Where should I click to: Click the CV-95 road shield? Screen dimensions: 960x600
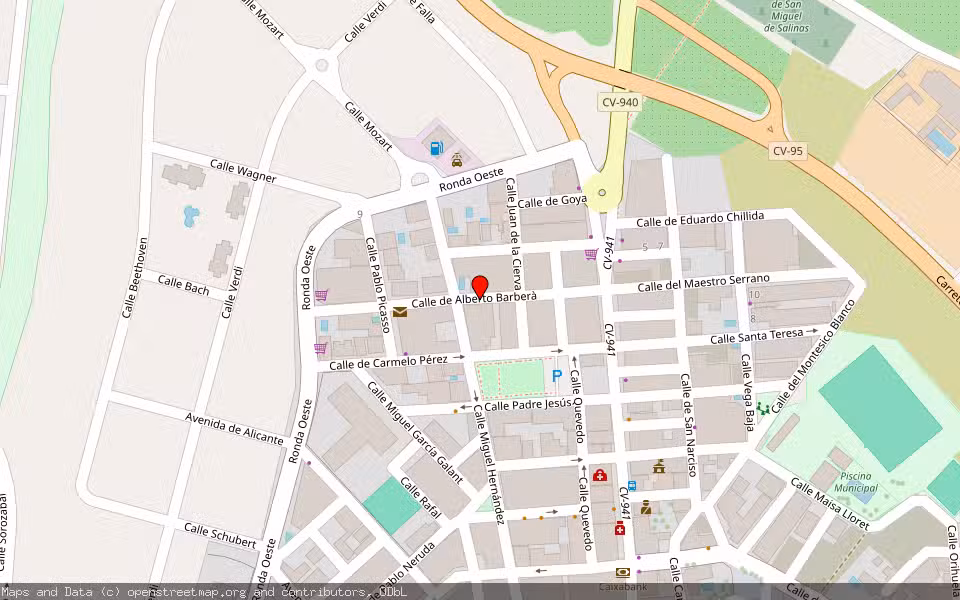pos(787,151)
